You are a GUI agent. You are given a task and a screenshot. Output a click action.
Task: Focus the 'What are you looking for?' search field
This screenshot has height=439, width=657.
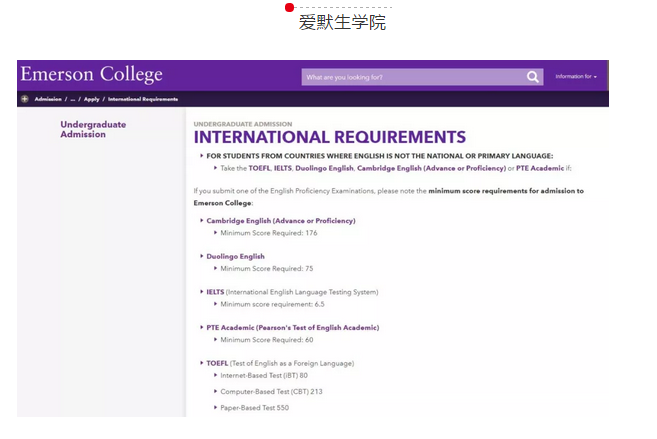point(422,77)
